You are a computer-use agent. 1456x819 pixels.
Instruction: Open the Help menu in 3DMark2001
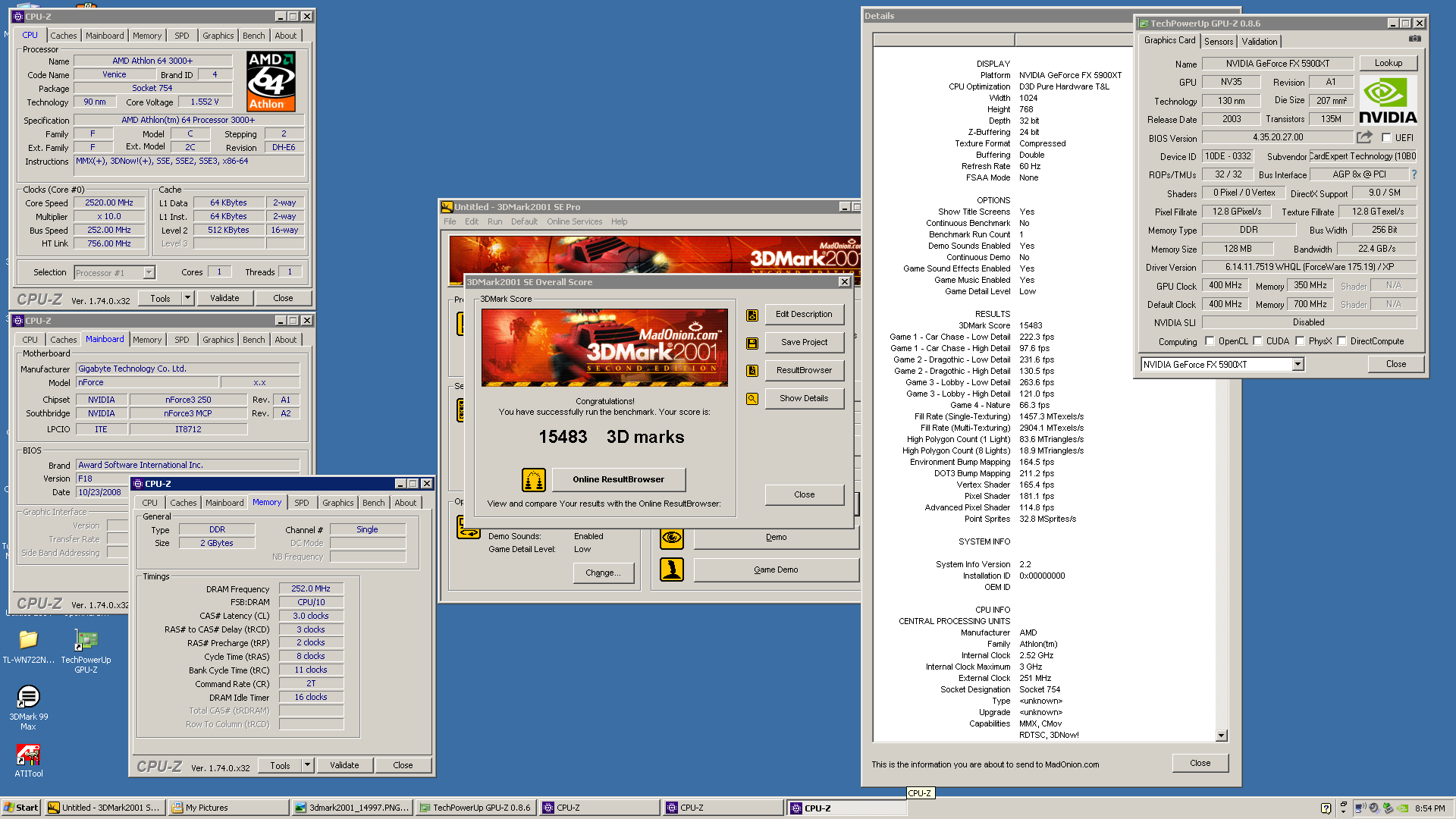[619, 221]
